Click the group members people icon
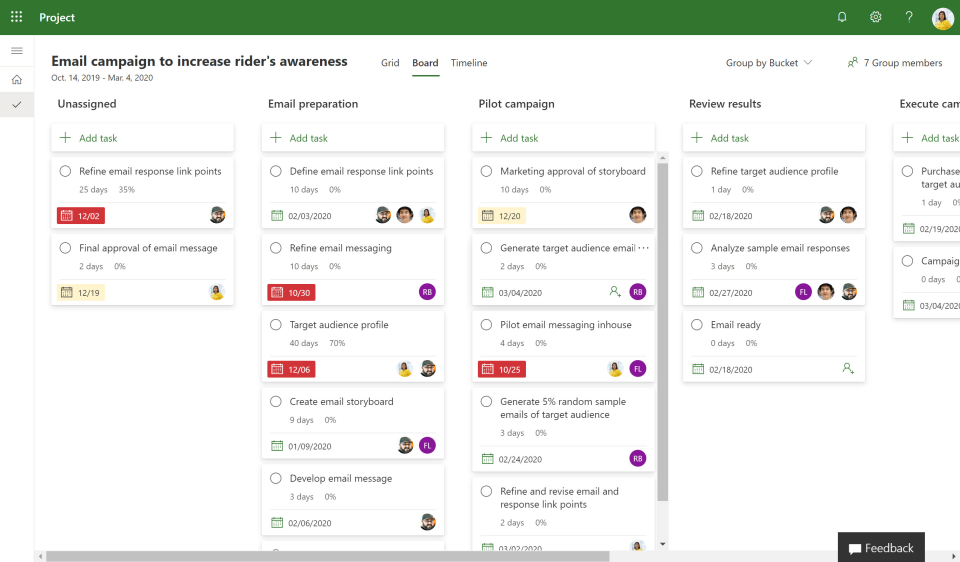The image size is (960, 562). tap(852, 62)
